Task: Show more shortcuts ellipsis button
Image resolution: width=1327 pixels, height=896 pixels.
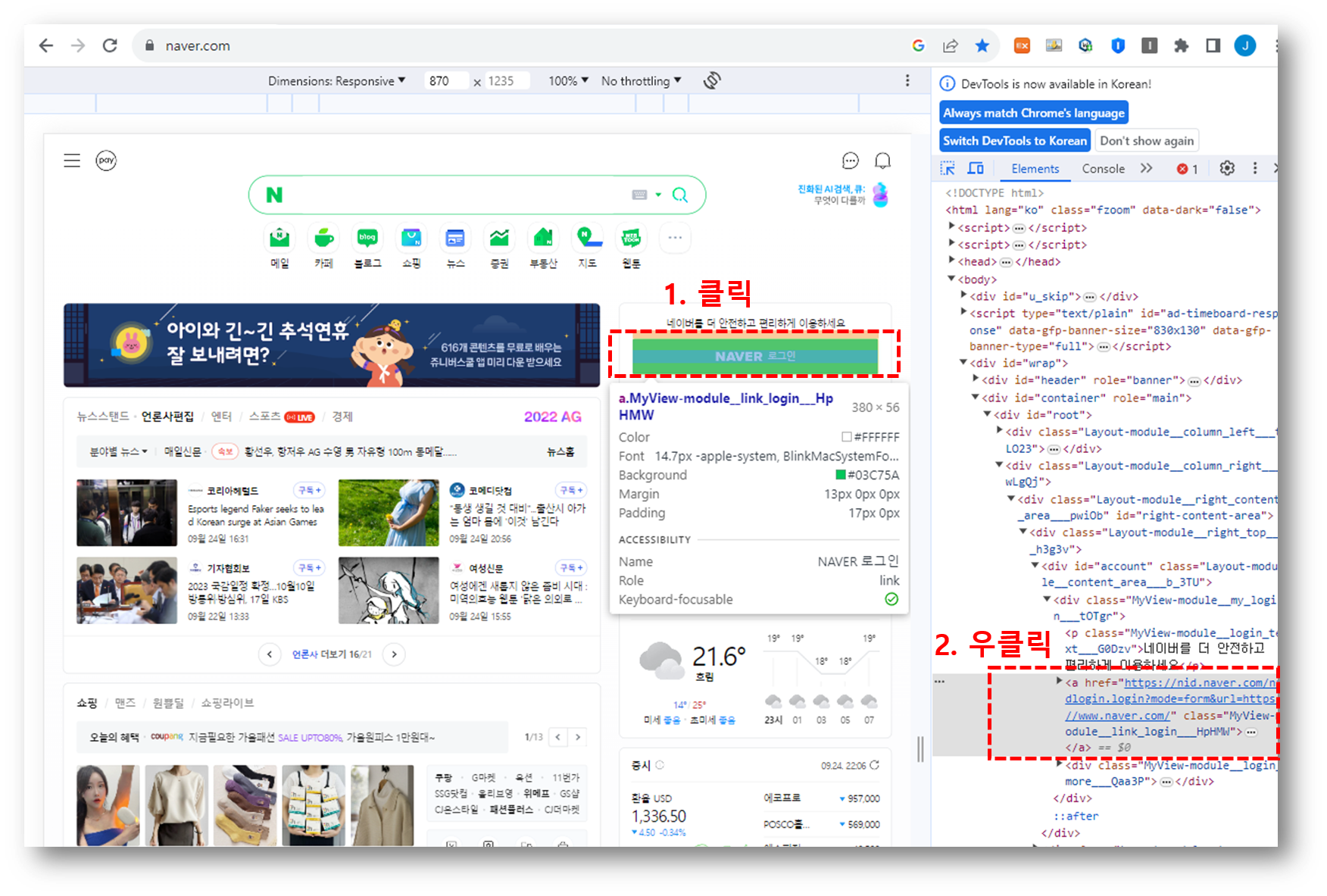Action: click(675, 238)
